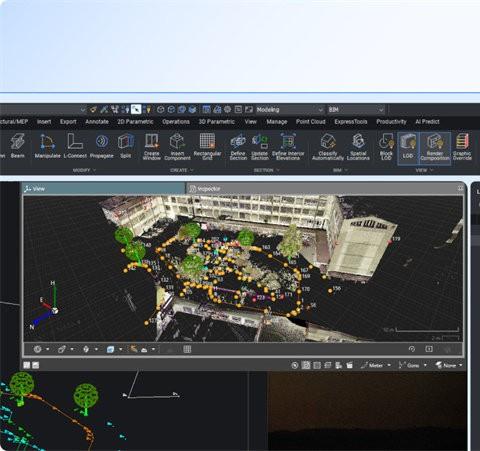The height and width of the screenshot is (451, 480).
Task: Run Classify Automatically
Action: 328,147
